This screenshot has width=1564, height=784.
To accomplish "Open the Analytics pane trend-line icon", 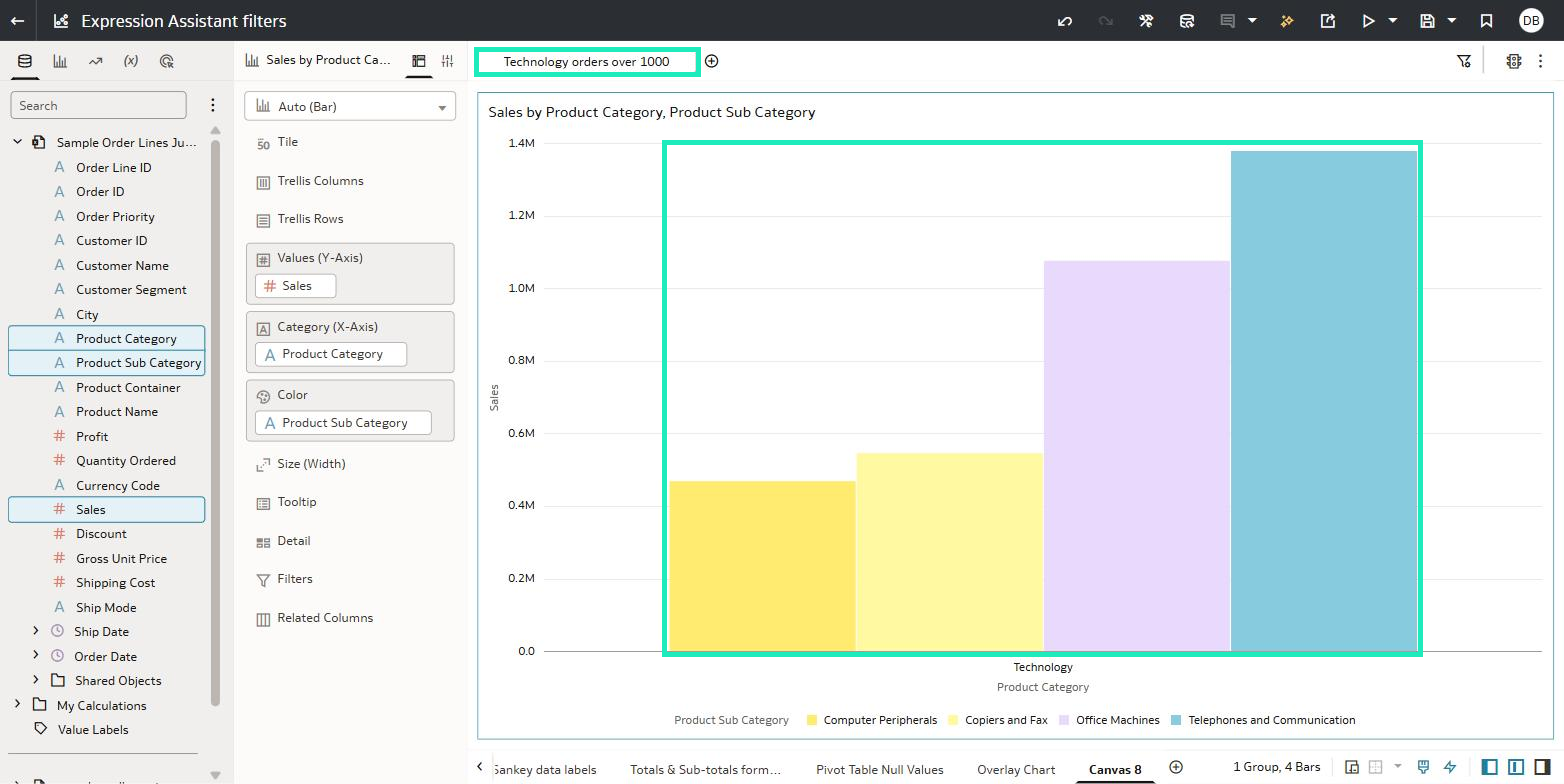I will [x=95, y=61].
